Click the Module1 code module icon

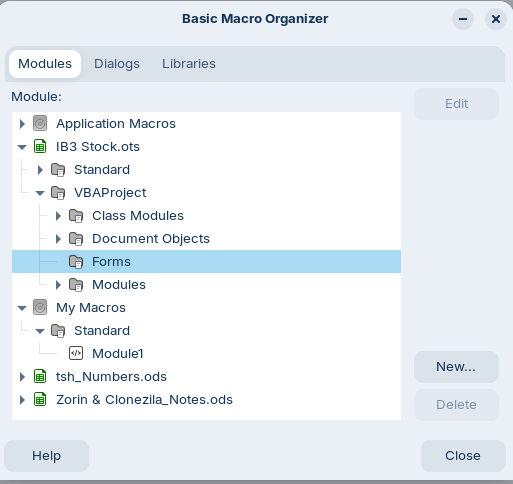pos(76,353)
